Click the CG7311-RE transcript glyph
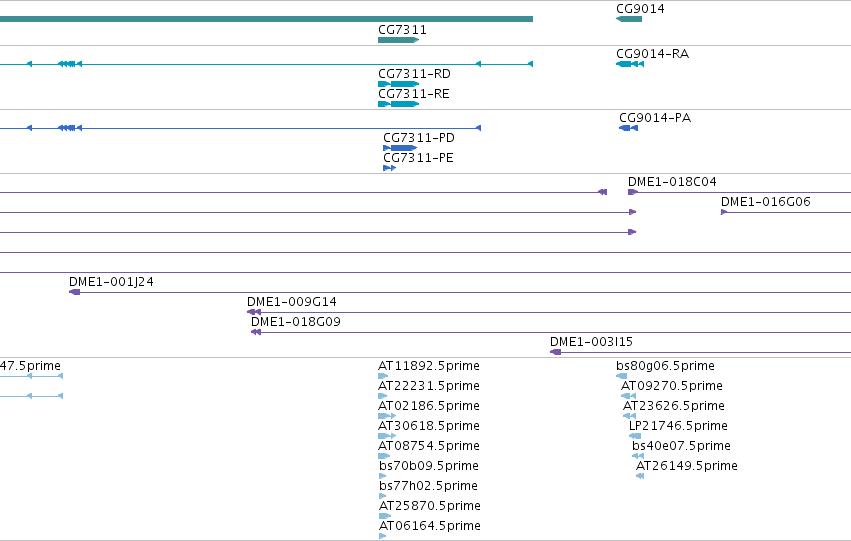 click(x=398, y=104)
